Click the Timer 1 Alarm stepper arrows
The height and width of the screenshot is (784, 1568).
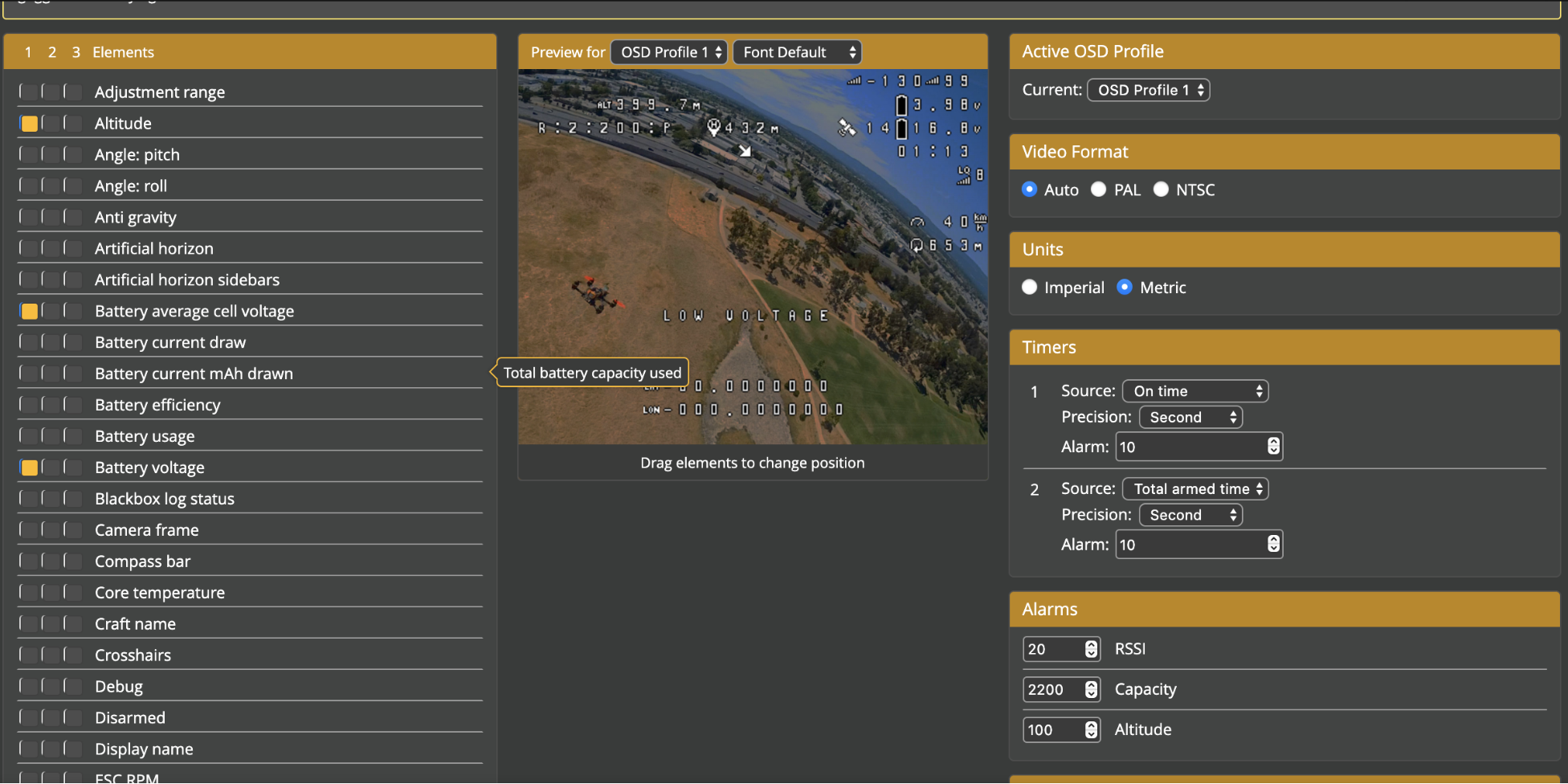[x=1273, y=447]
